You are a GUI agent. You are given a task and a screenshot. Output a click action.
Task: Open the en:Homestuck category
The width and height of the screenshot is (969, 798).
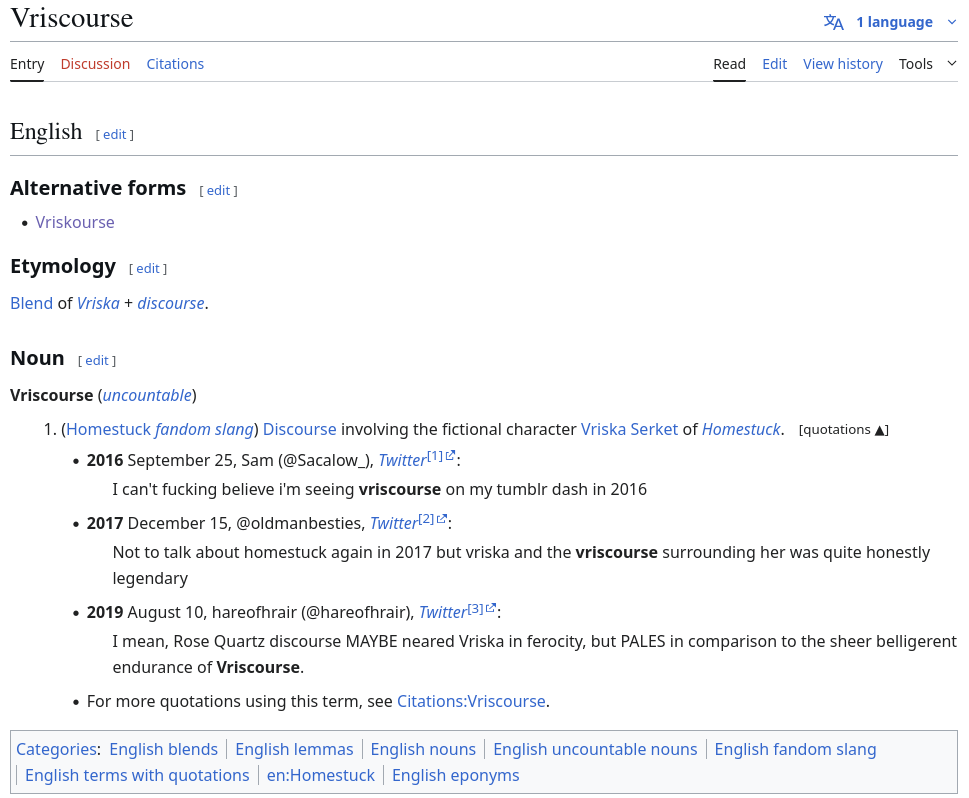321,775
